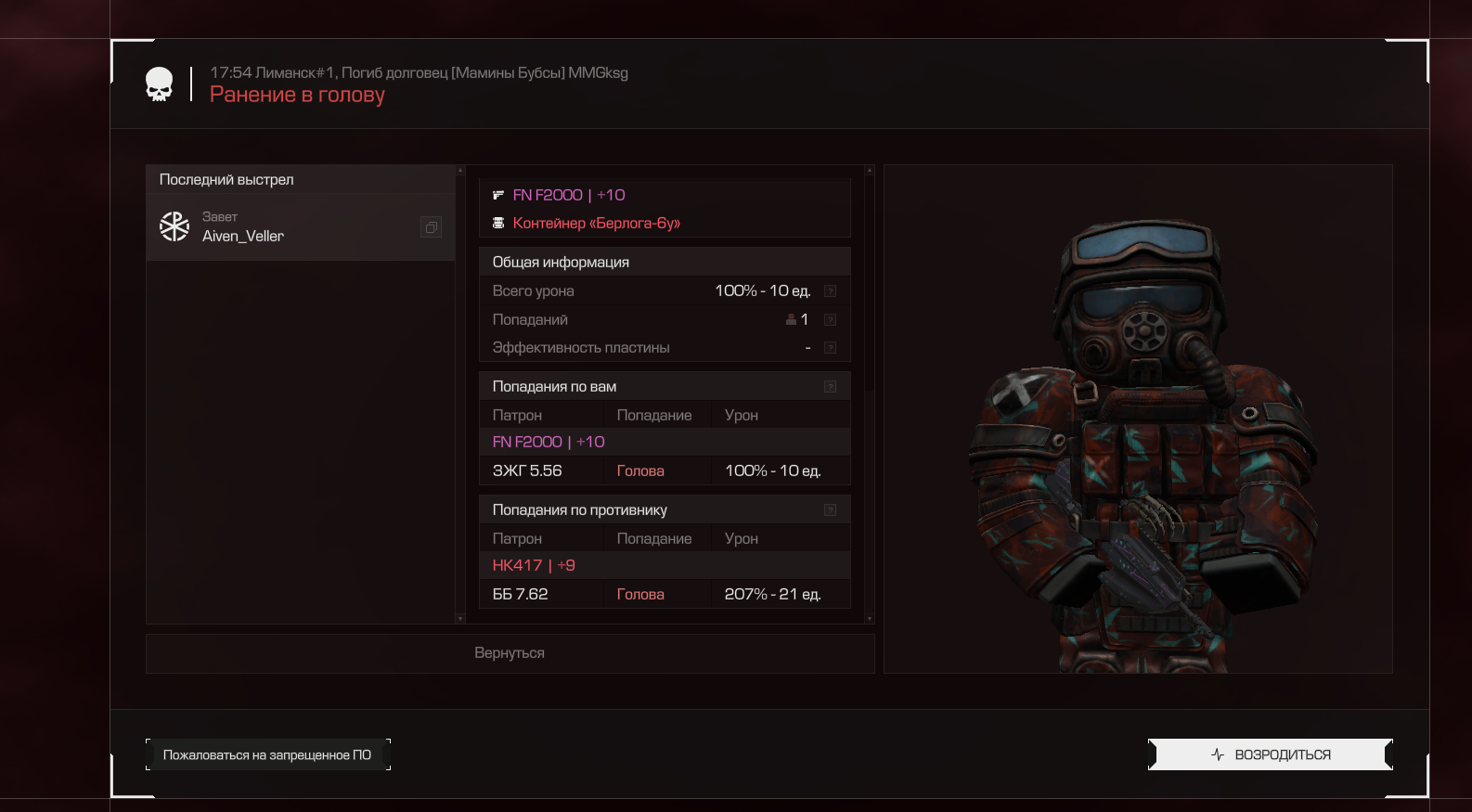Click the container icon beside Берлога-6у
This screenshot has width=1472, height=812.
point(498,223)
